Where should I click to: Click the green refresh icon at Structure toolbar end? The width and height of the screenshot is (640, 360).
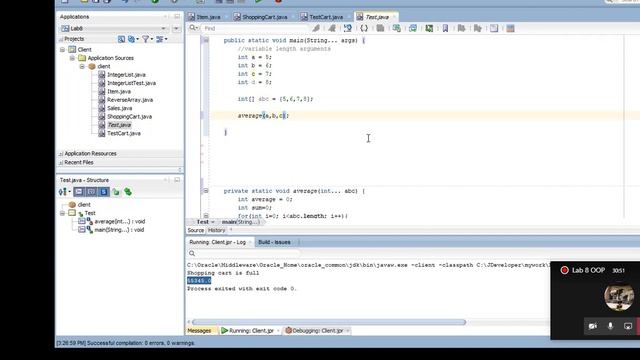tap(128, 192)
